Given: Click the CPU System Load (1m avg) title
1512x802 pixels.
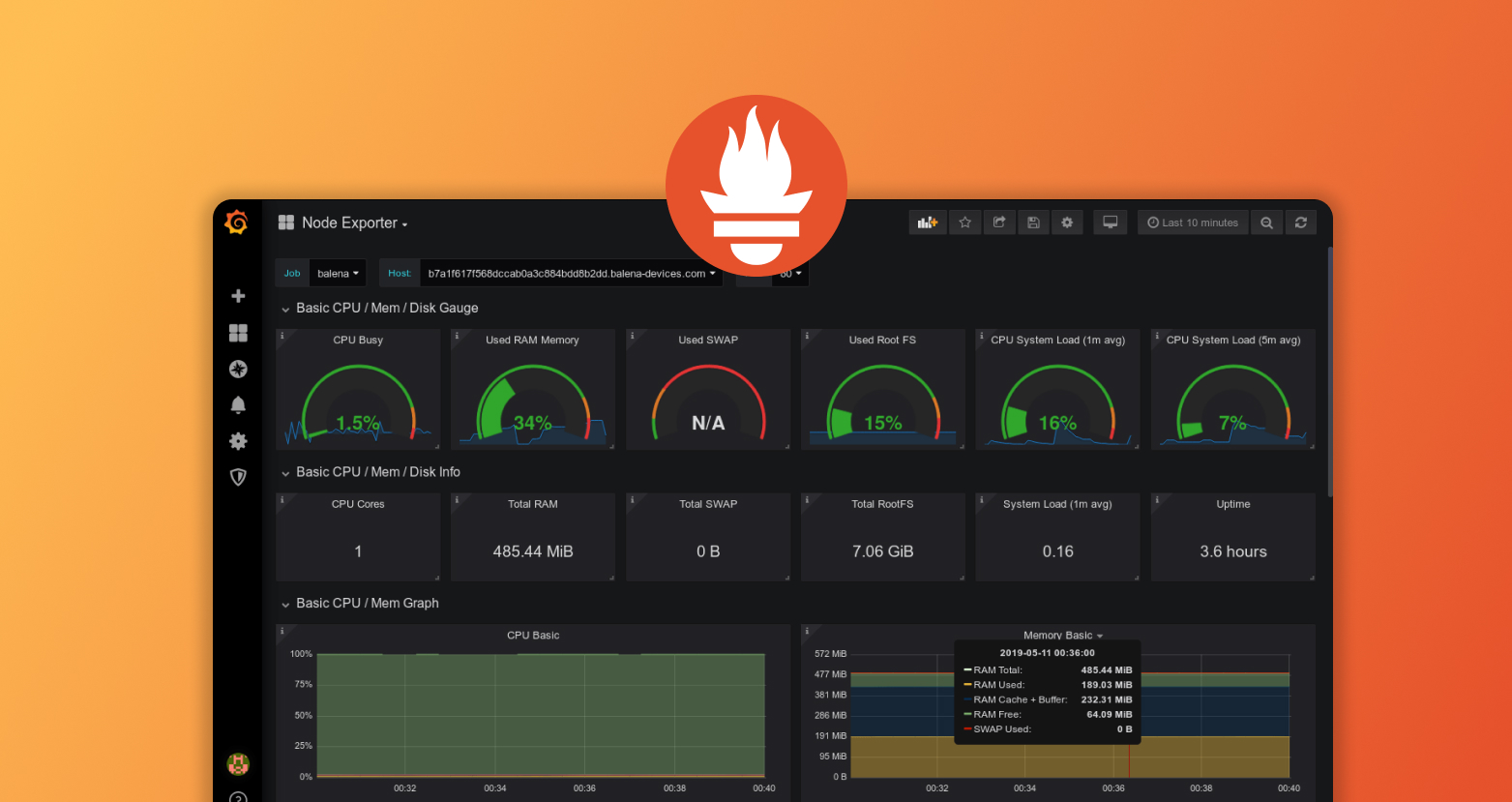Looking at the screenshot, I should (1058, 340).
